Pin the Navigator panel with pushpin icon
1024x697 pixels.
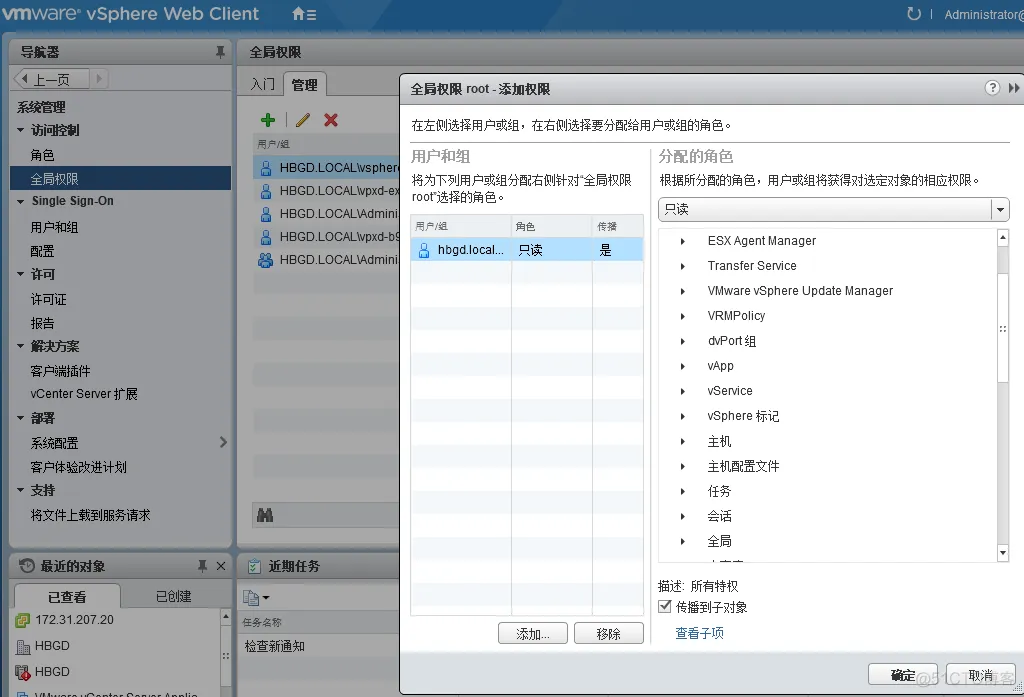point(220,52)
